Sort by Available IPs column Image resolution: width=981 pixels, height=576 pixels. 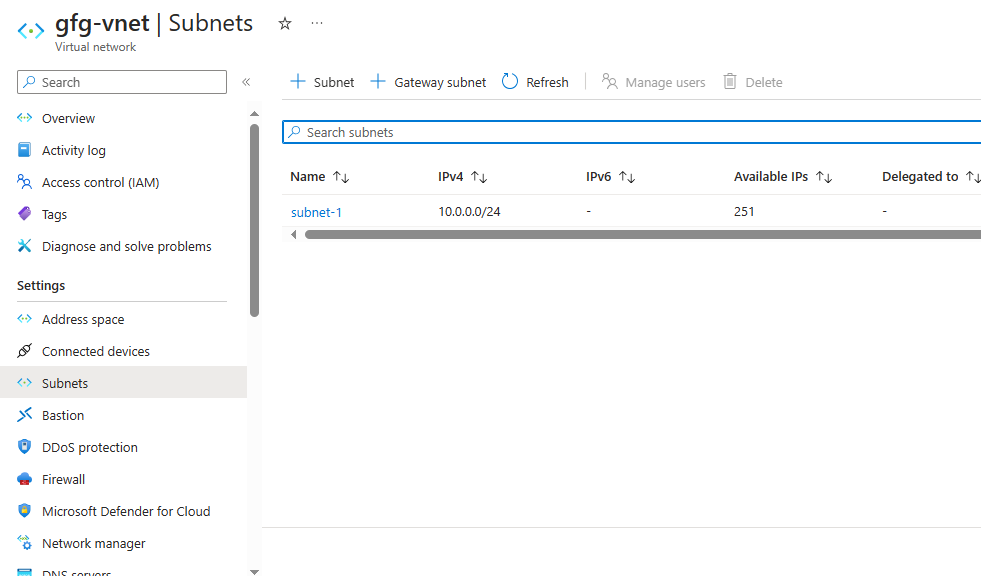coord(783,177)
